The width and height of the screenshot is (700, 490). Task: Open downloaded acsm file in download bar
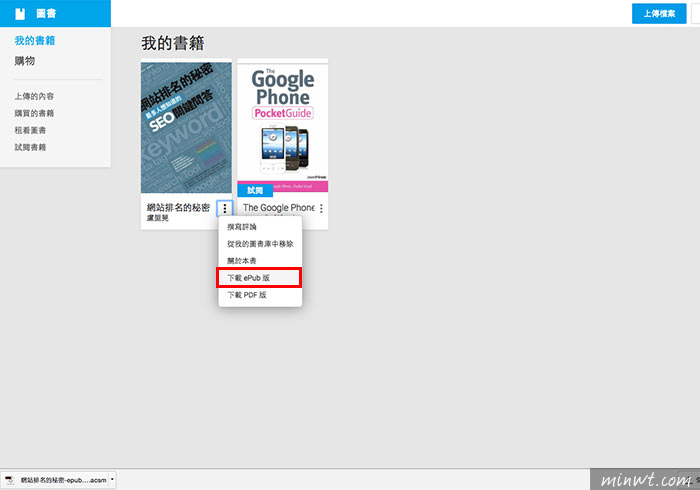[63, 480]
